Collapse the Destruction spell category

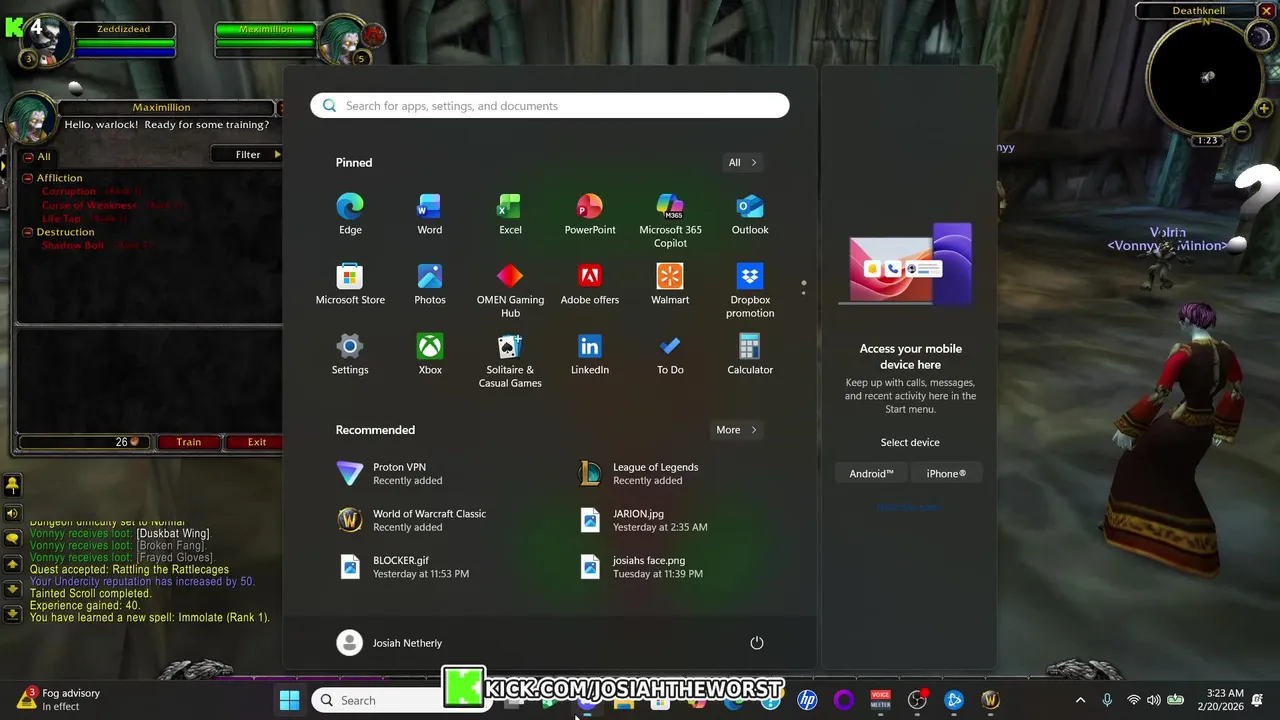pyautogui.click(x=28, y=232)
